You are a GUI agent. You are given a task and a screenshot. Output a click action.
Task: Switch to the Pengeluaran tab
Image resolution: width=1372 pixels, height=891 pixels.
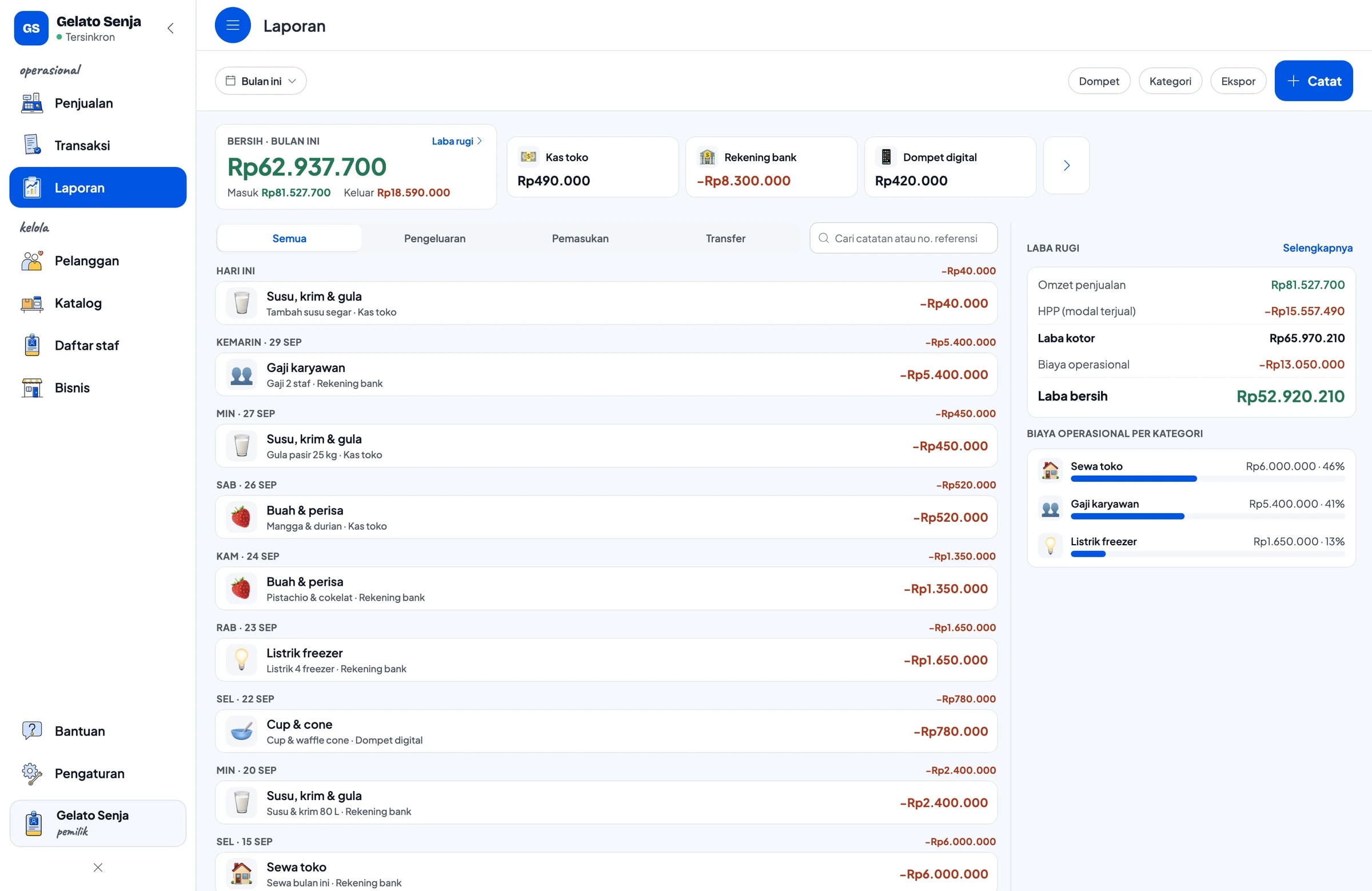click(x=434, y=238)
